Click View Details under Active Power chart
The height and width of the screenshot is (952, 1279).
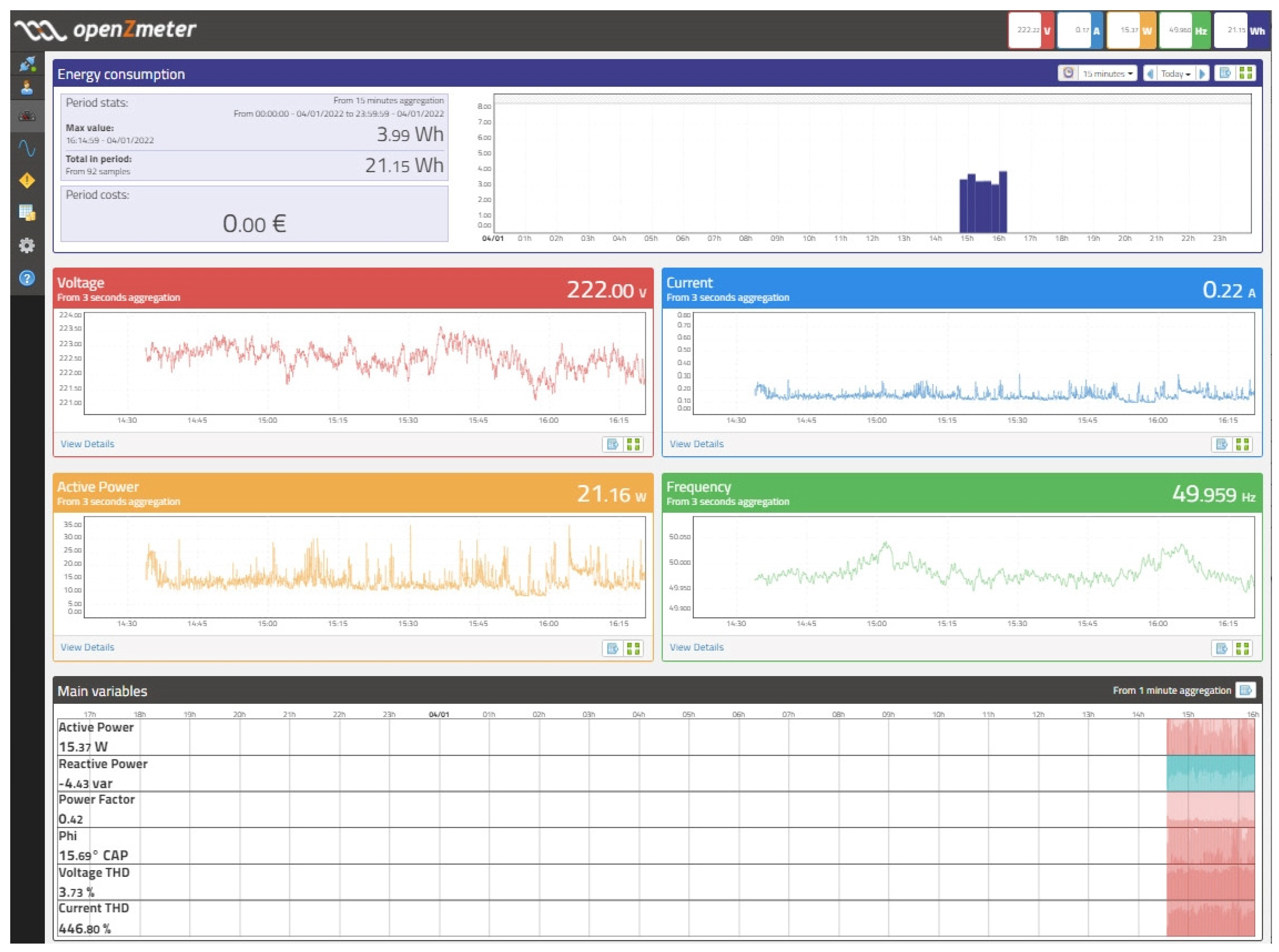click(87, 647)
